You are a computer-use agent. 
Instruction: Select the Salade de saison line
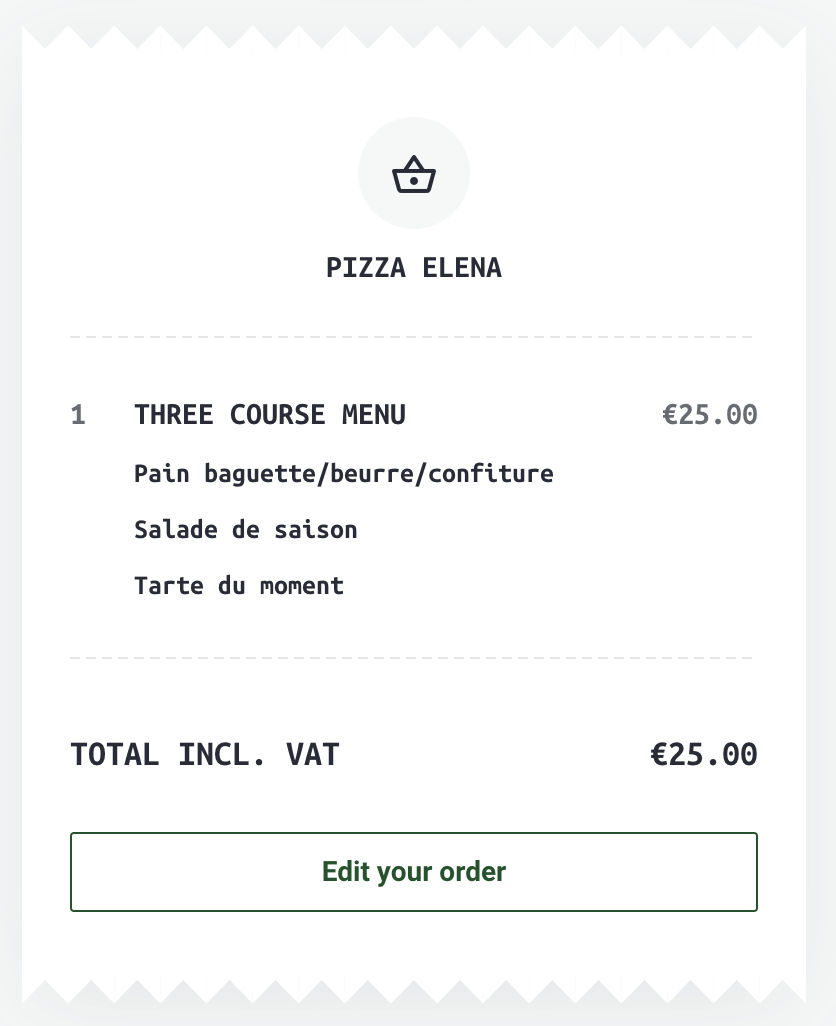click(x=245, y=529)
